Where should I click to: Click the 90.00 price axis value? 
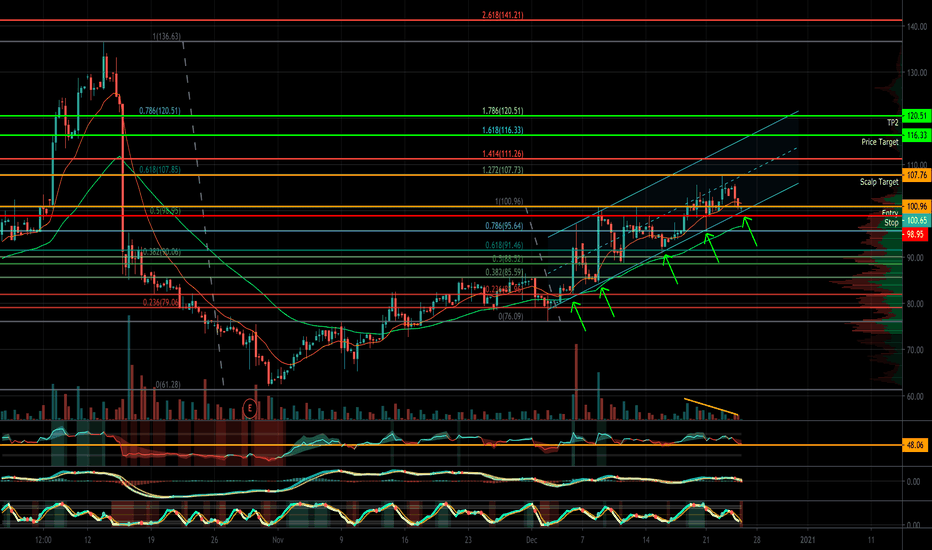pos(915,257)
